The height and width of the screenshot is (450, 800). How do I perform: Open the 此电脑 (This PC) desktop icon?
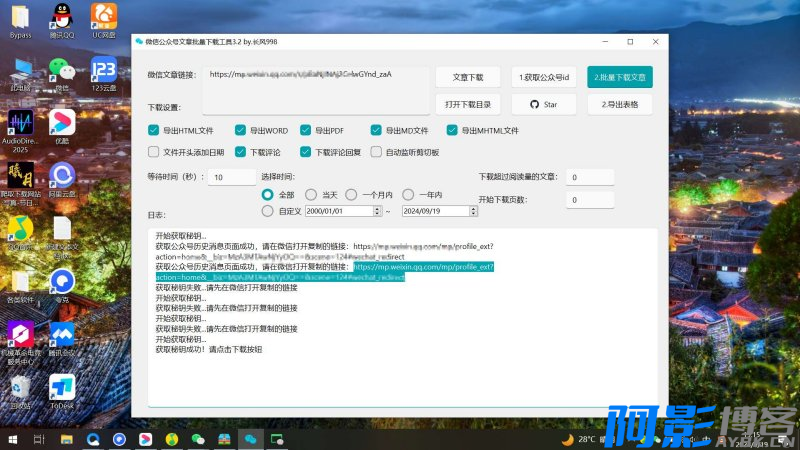tap(20, 74)
